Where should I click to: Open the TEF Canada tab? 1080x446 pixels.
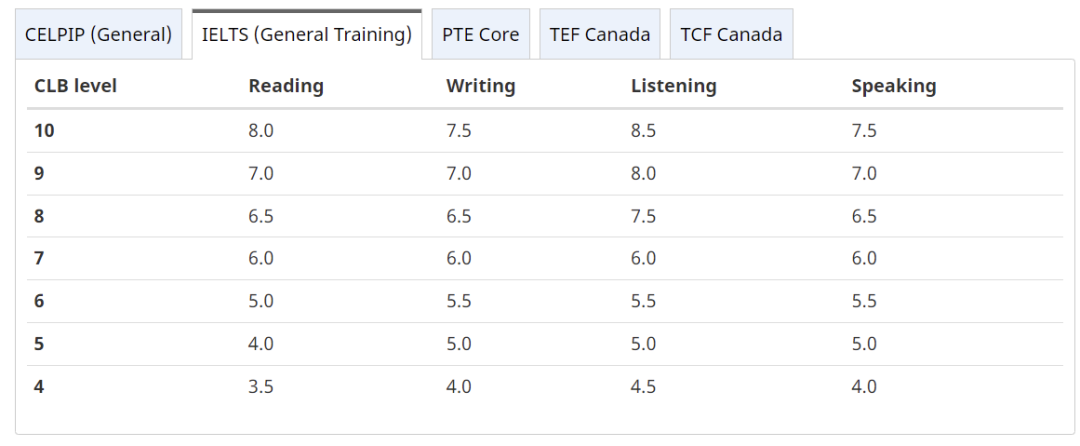[600, 34]
